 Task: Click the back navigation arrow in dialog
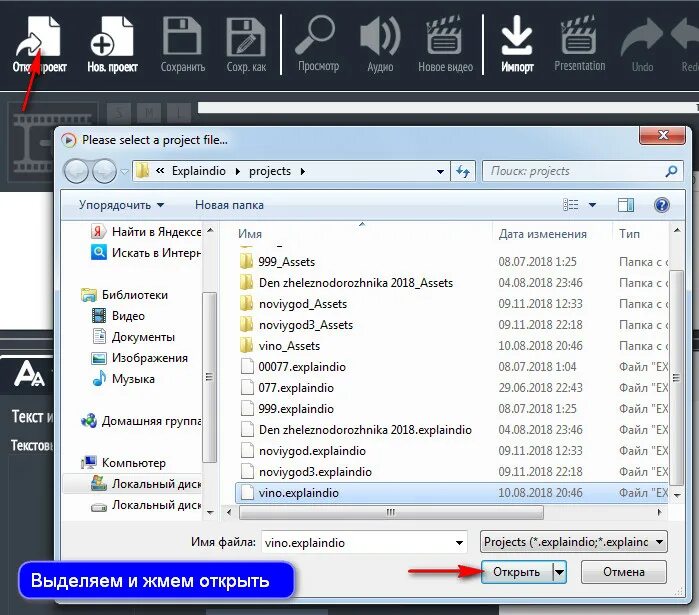point(76,172)
